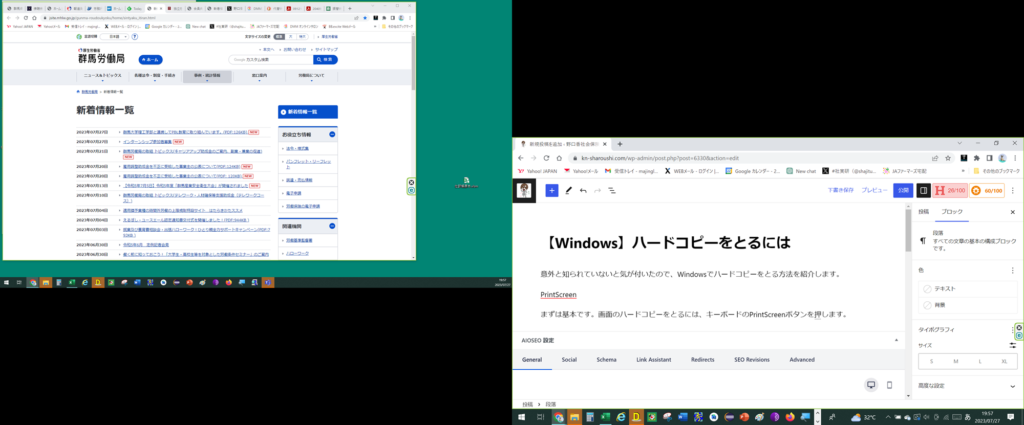Collapse the AIOSEO 設定 panel arrow

click(897, 340)
